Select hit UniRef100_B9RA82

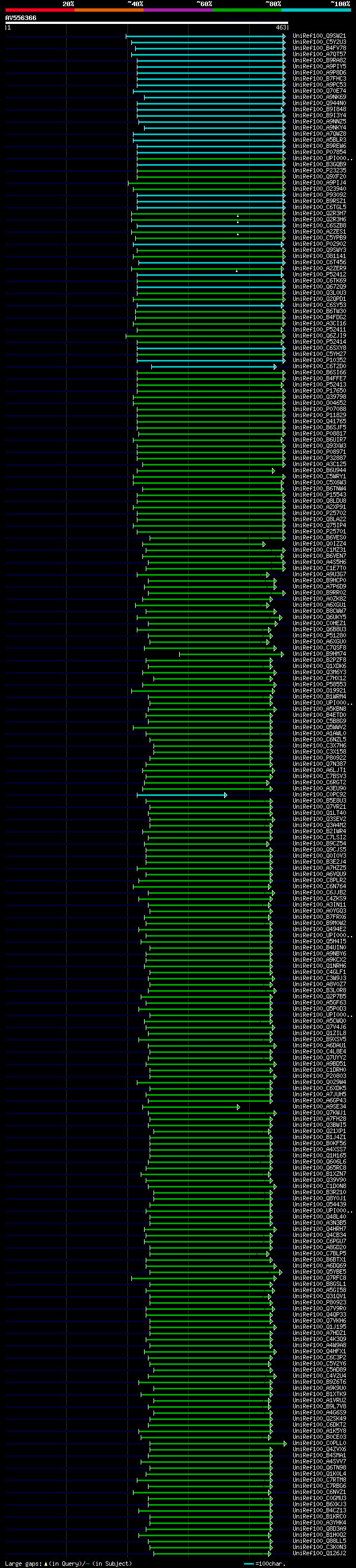[x=319, y=60]
